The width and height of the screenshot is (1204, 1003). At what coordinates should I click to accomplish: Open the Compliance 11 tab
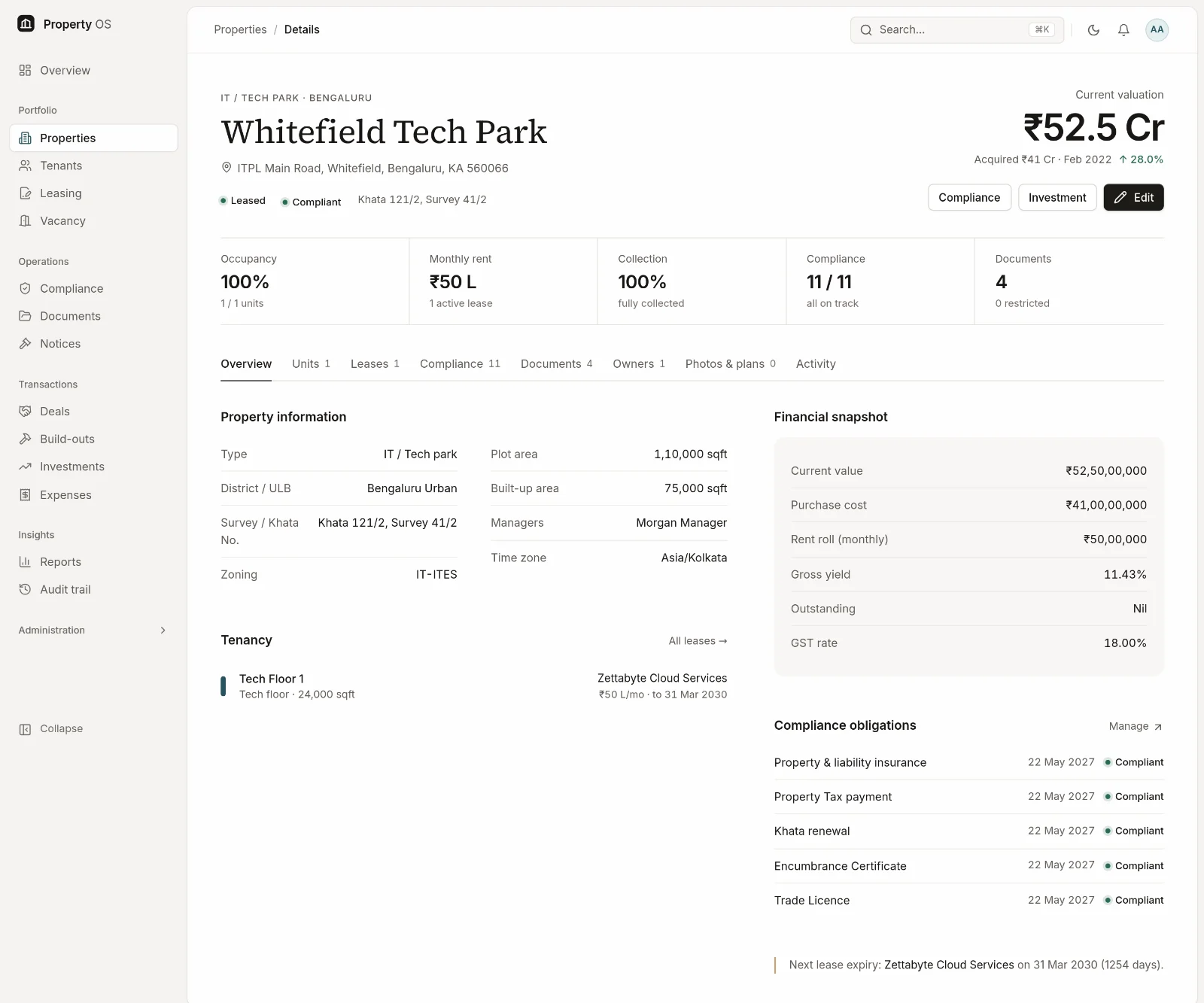point(460,364)
